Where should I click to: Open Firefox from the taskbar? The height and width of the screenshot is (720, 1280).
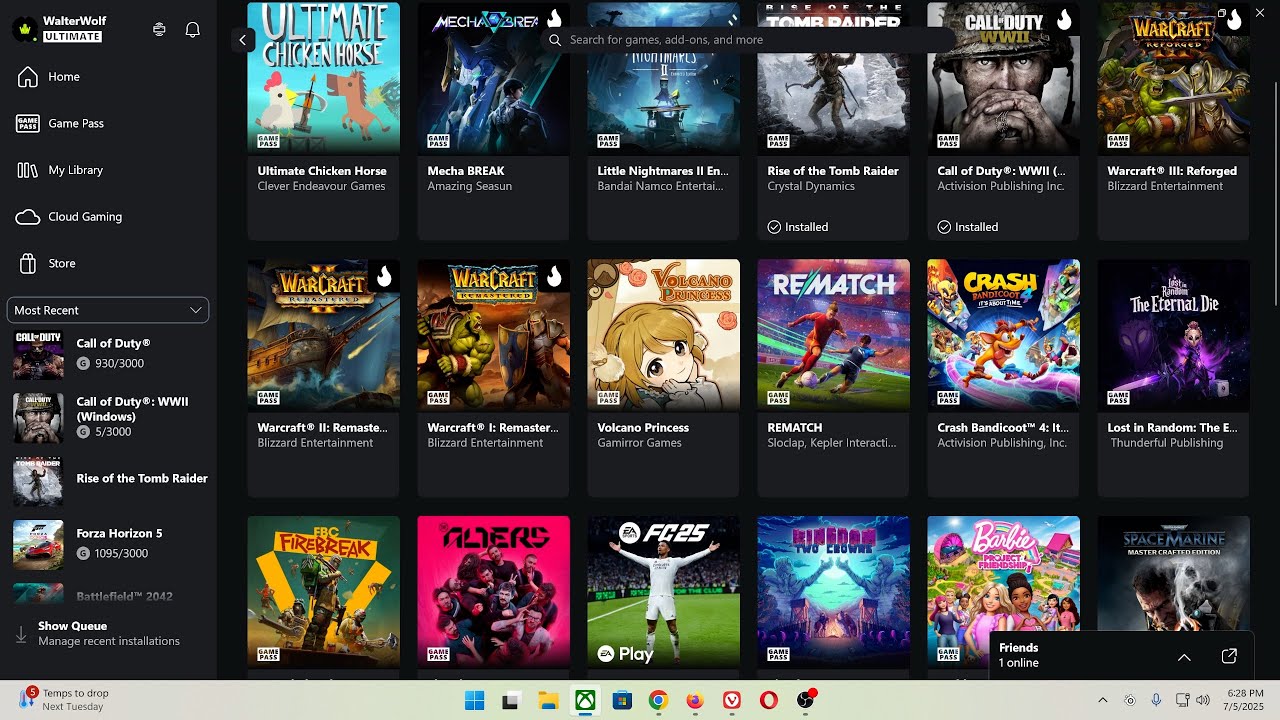pyautogui.click(x=695, y=700)
